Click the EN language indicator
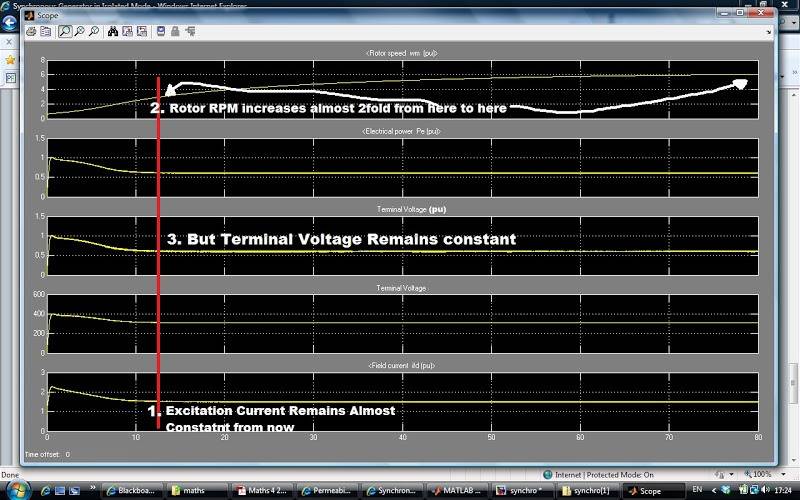 [x=697, y=490]
